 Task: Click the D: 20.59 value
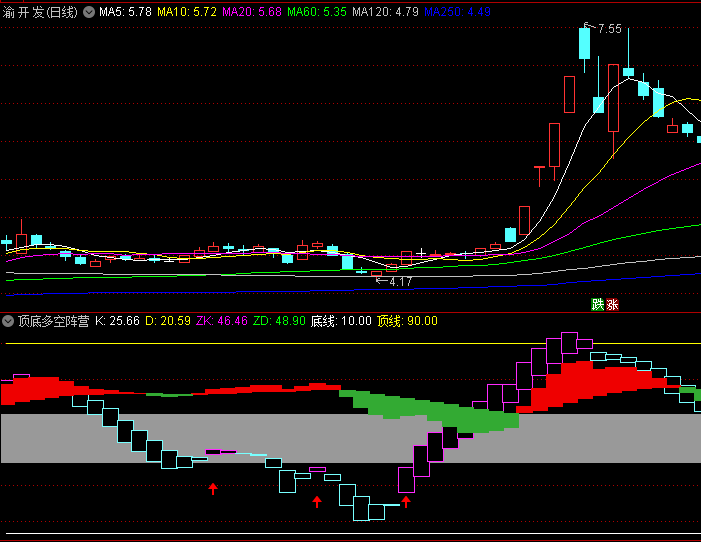coord(168,321)
